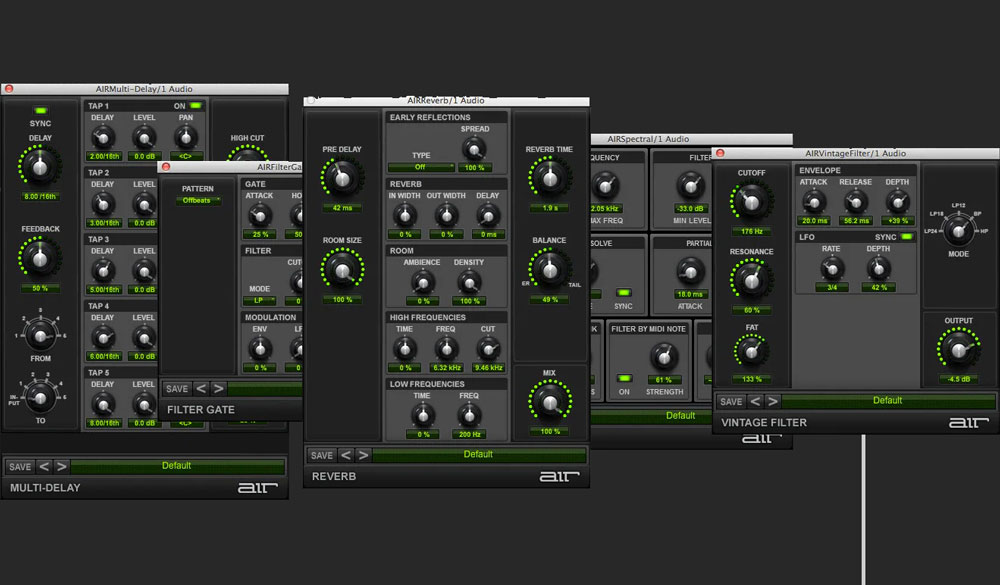Viewport: 1000px width, 585px height.
Task: Click the -4.5 dB output value field
Action: [958, 379]
